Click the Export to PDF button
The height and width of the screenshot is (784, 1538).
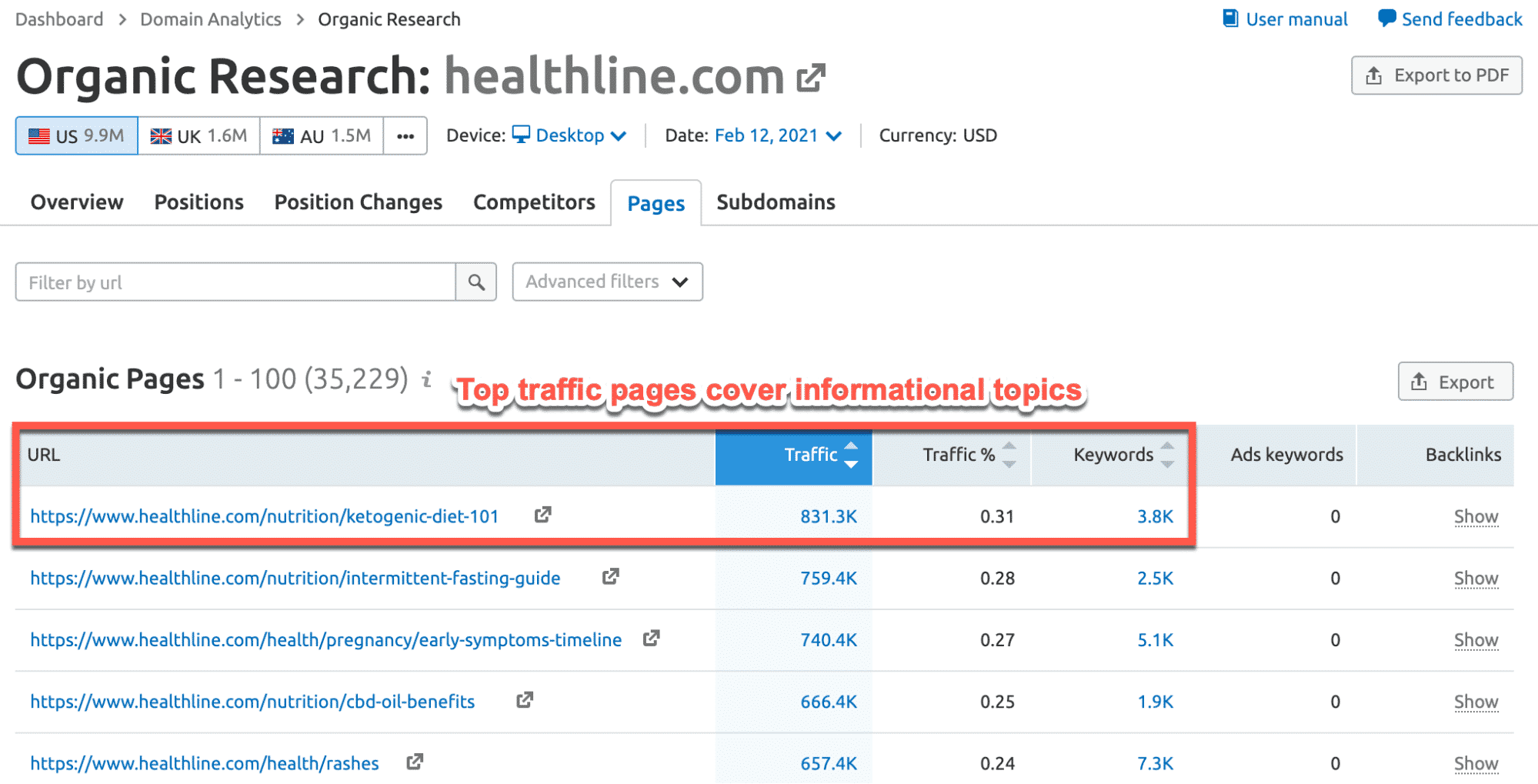tap(1436, 75)
